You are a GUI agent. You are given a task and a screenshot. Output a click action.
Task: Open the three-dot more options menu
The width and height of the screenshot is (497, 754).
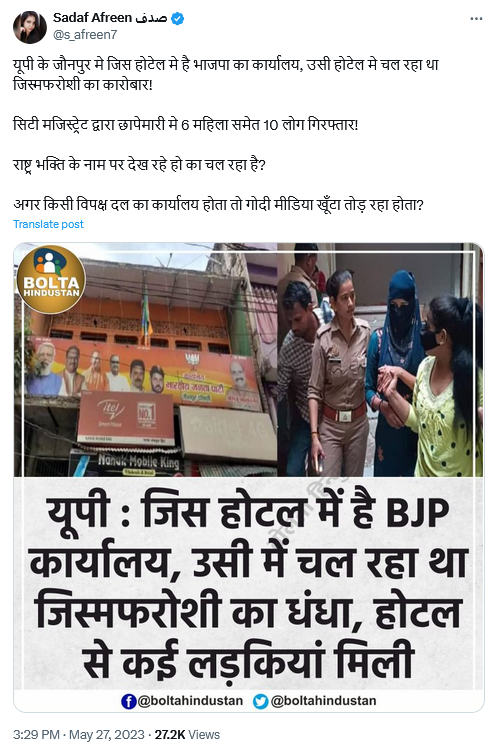click(476, 19)
